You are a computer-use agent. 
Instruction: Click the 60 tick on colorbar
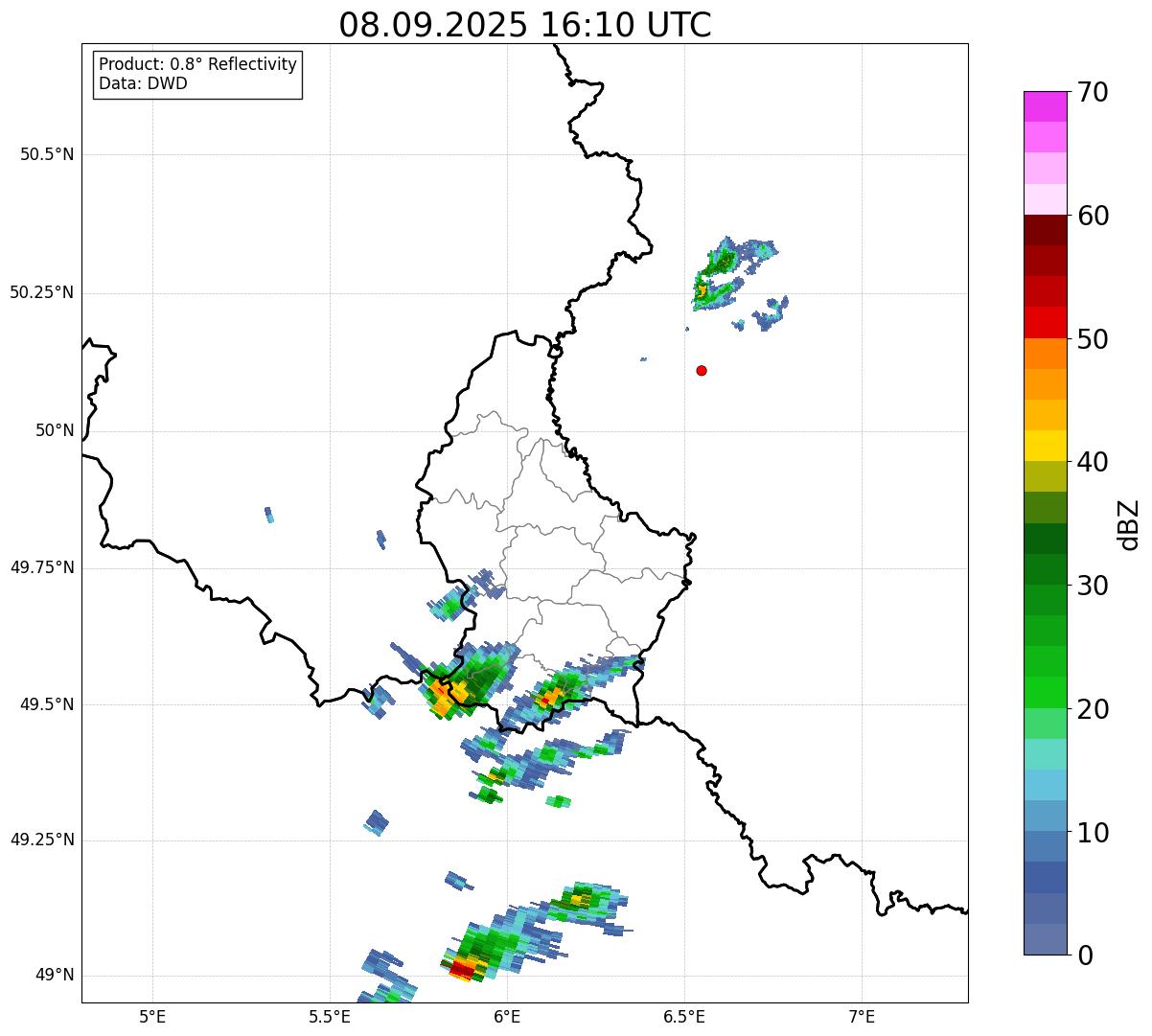tap(1093, 216)
